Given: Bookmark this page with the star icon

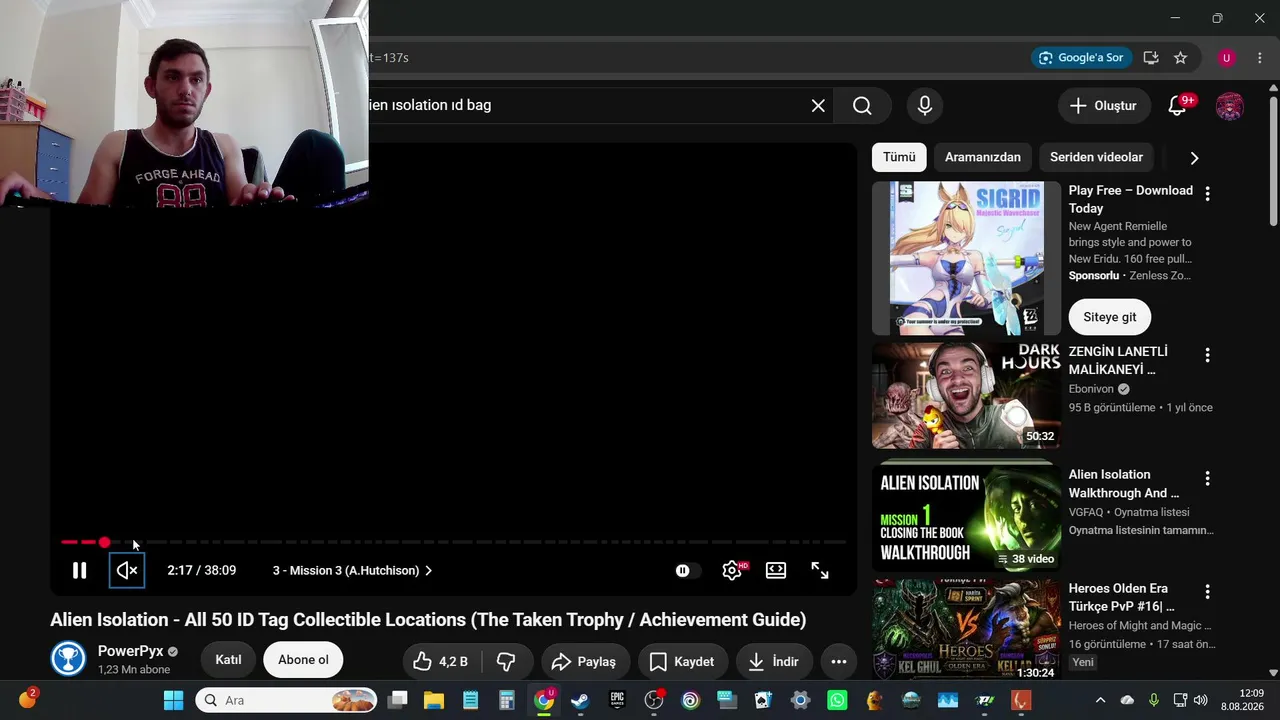Looking at the screenshot, I should [1180, 58].
